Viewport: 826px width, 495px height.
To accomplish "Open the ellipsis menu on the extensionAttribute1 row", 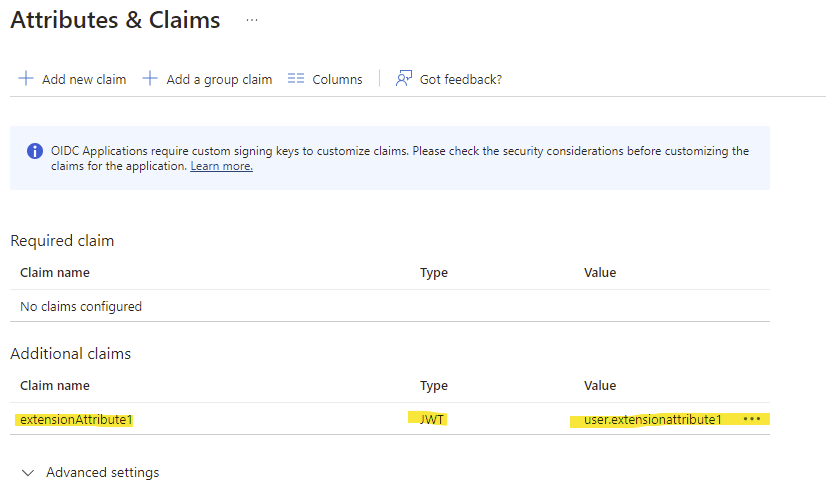I will pyautogui.click(x=752, y=419).
